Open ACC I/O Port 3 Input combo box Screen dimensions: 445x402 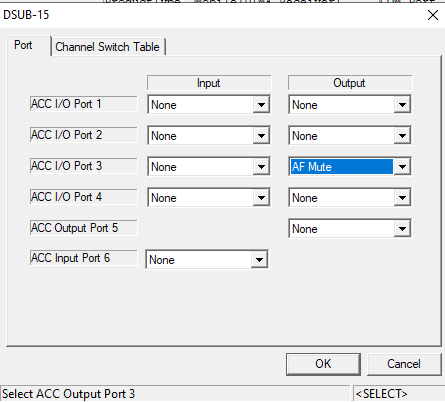pos(209,167)
